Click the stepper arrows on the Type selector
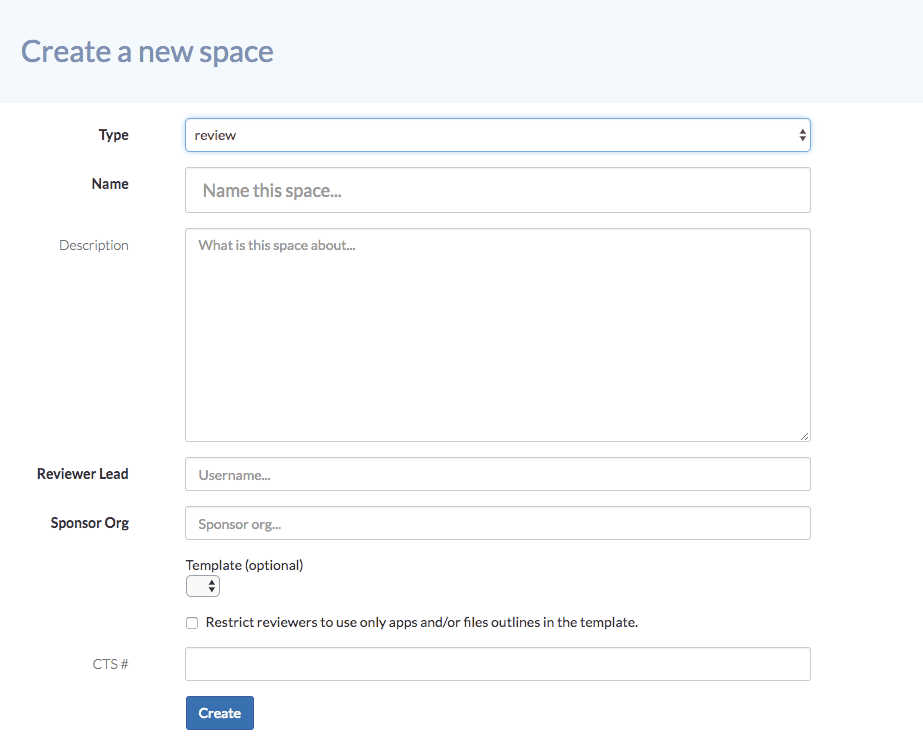 point(801,134)
